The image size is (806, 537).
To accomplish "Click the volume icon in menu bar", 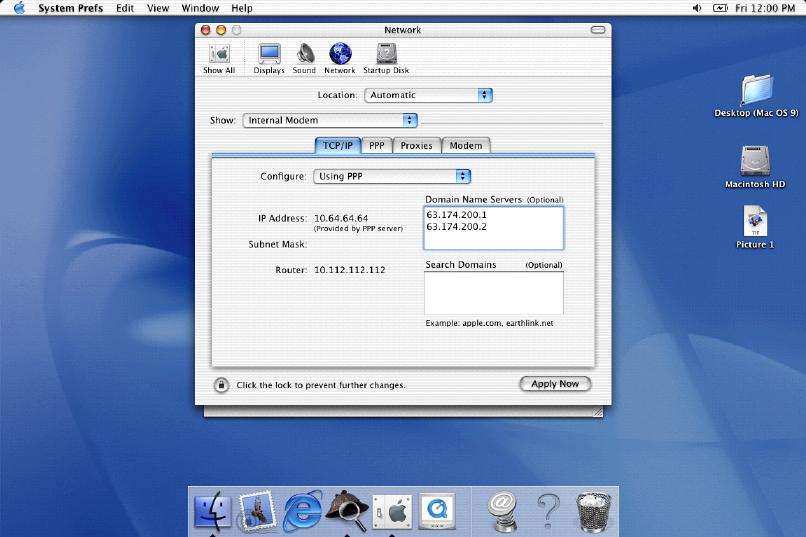I will coord(697,8).
